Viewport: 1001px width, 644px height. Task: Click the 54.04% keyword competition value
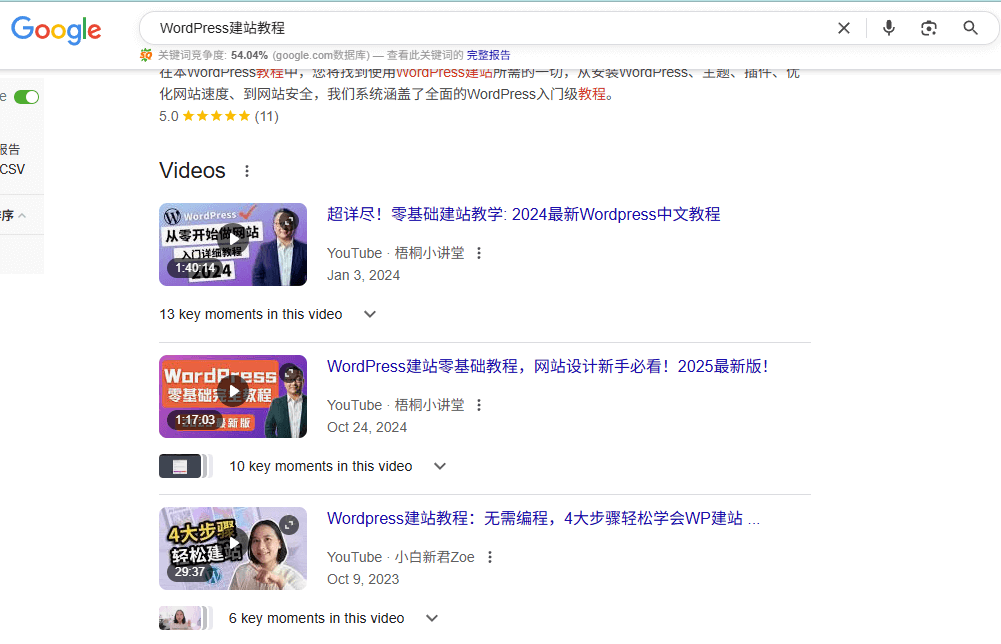coord(249,56)
